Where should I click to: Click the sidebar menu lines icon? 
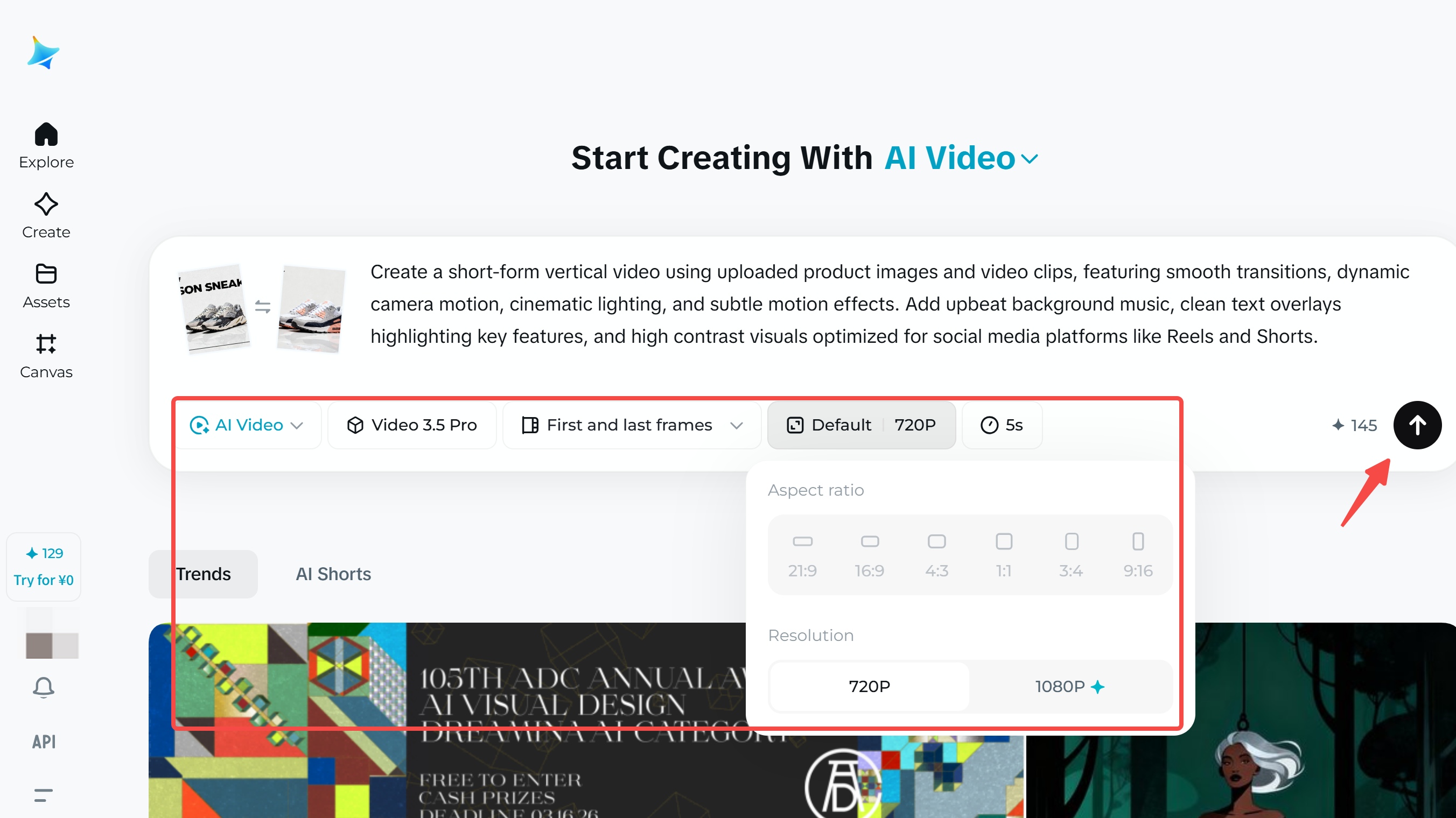coord(44,795)
